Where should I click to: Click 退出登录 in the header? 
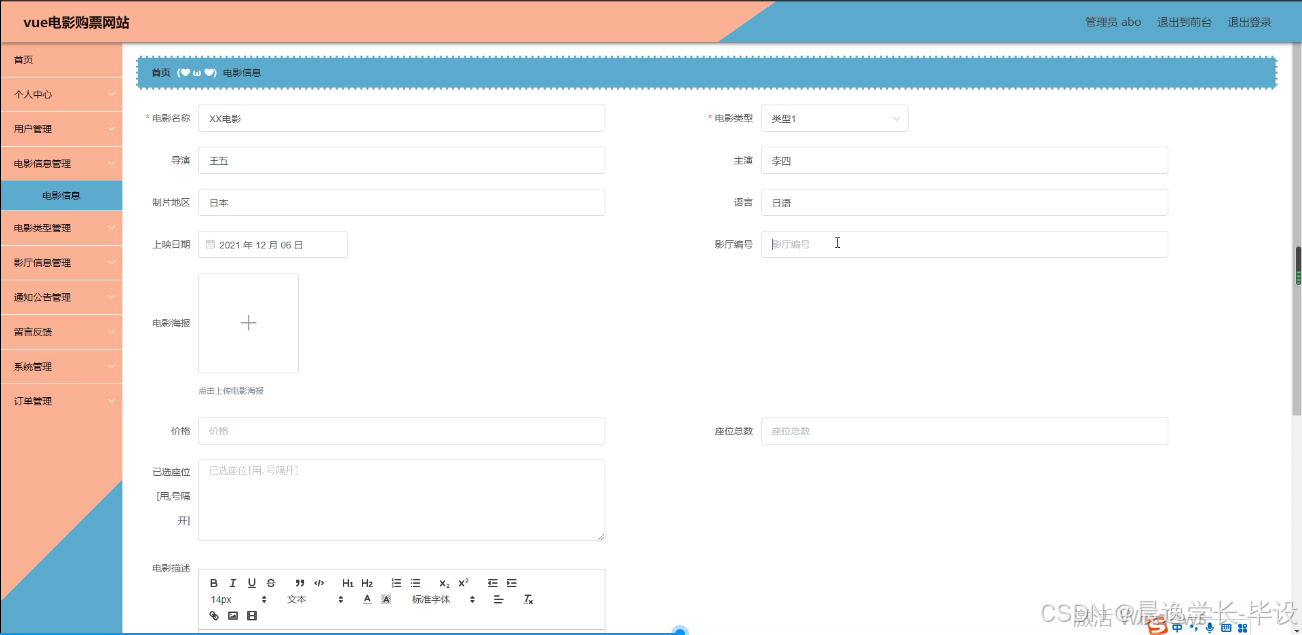pyautogui.click(x=1249, y=22)
